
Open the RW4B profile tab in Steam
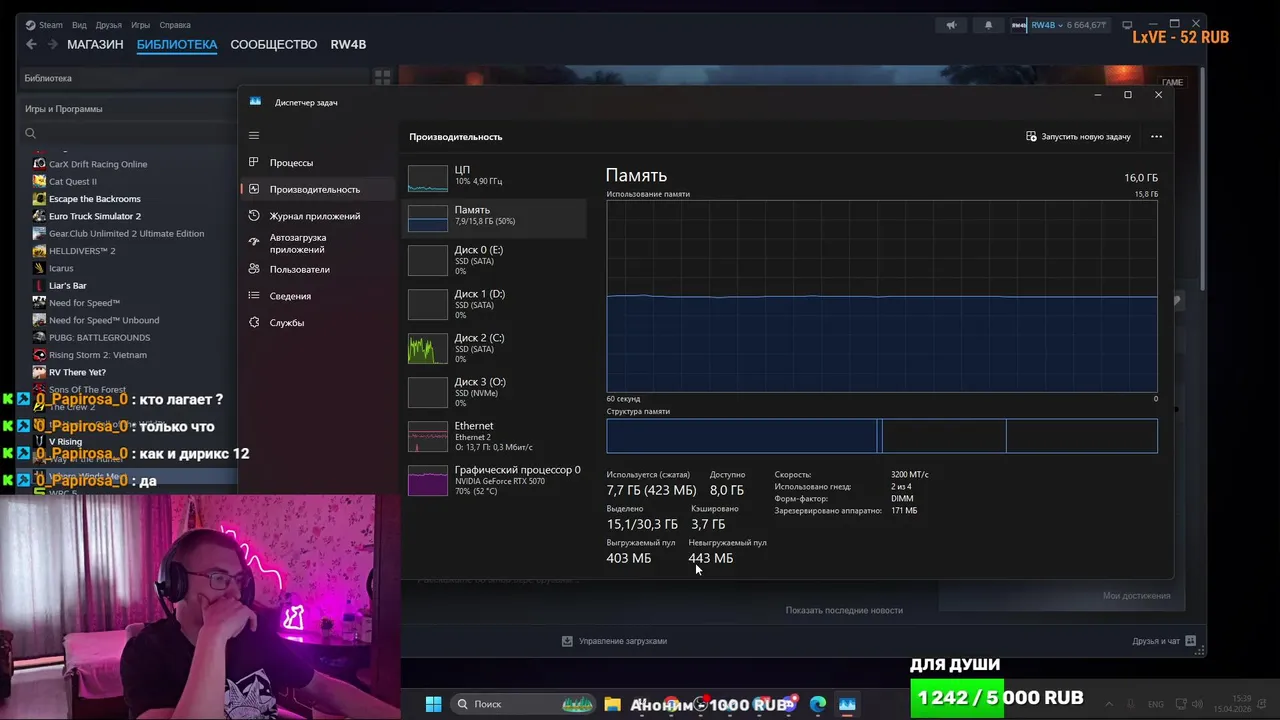(349, 45)
